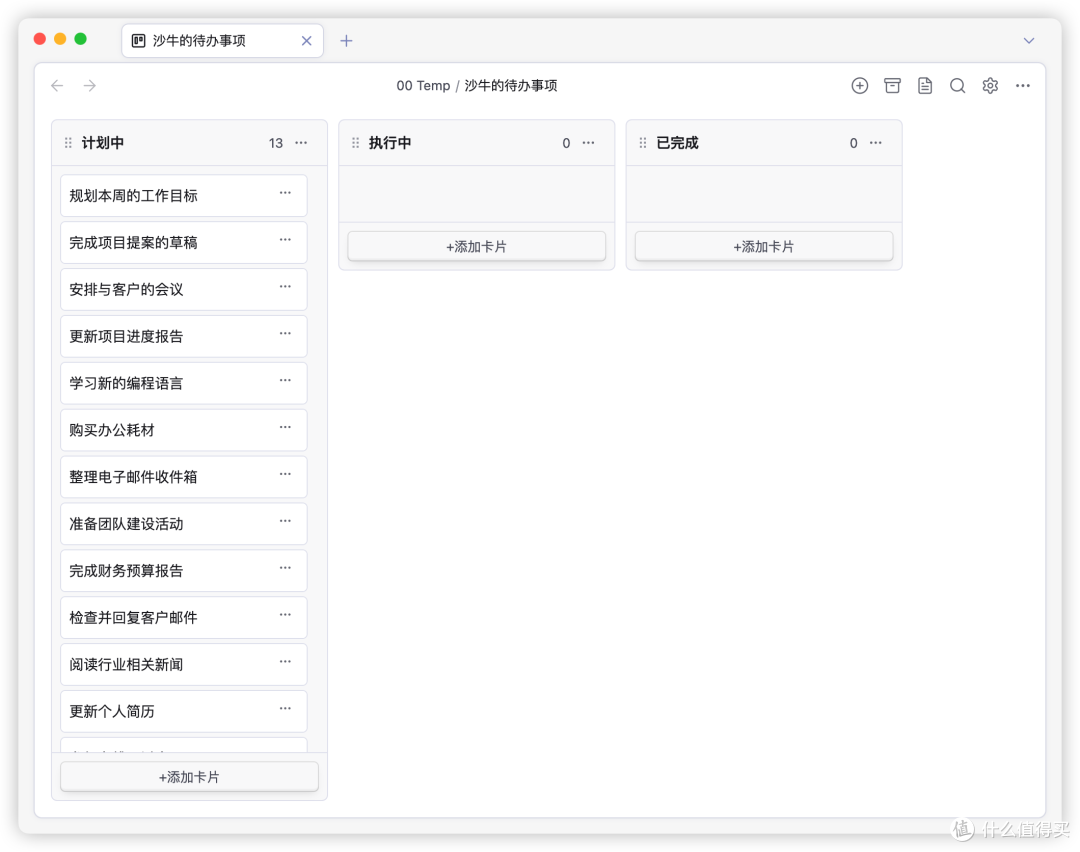Open the top-right more options ellipsis
This screenshot has height=852, width=1080.
(x=1022, y=86)
